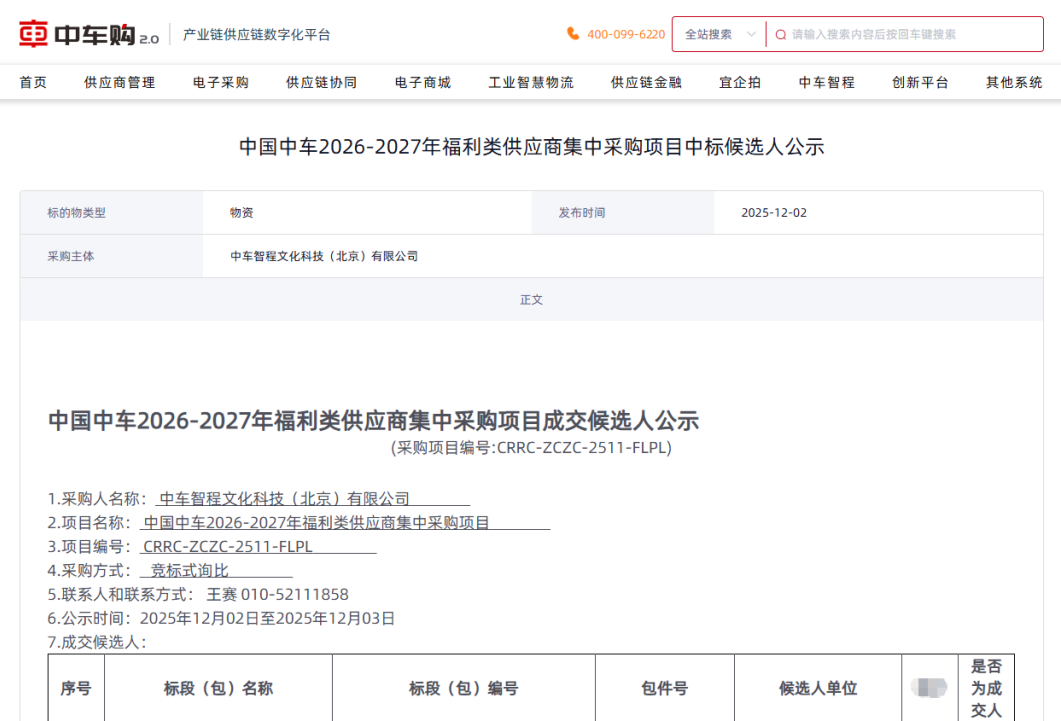The height and width of the screenshot is (721, 1061).
Task: Click the 序号 column header
Action: point(76,689)
